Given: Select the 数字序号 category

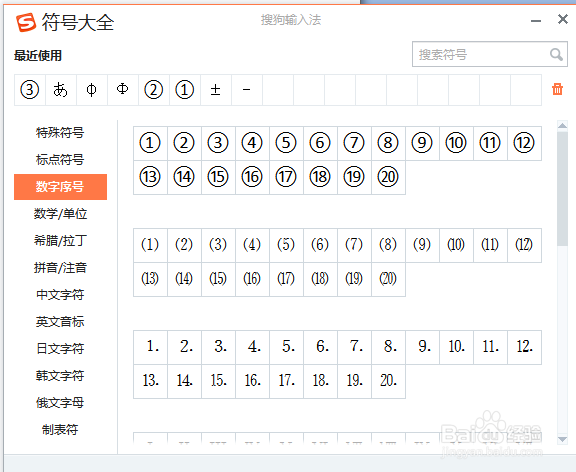Looking at the screenshot, I should pos(60,187).
